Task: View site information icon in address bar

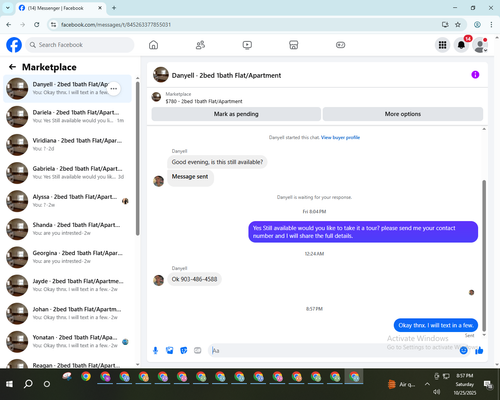Action: click(x=53, y=24)
